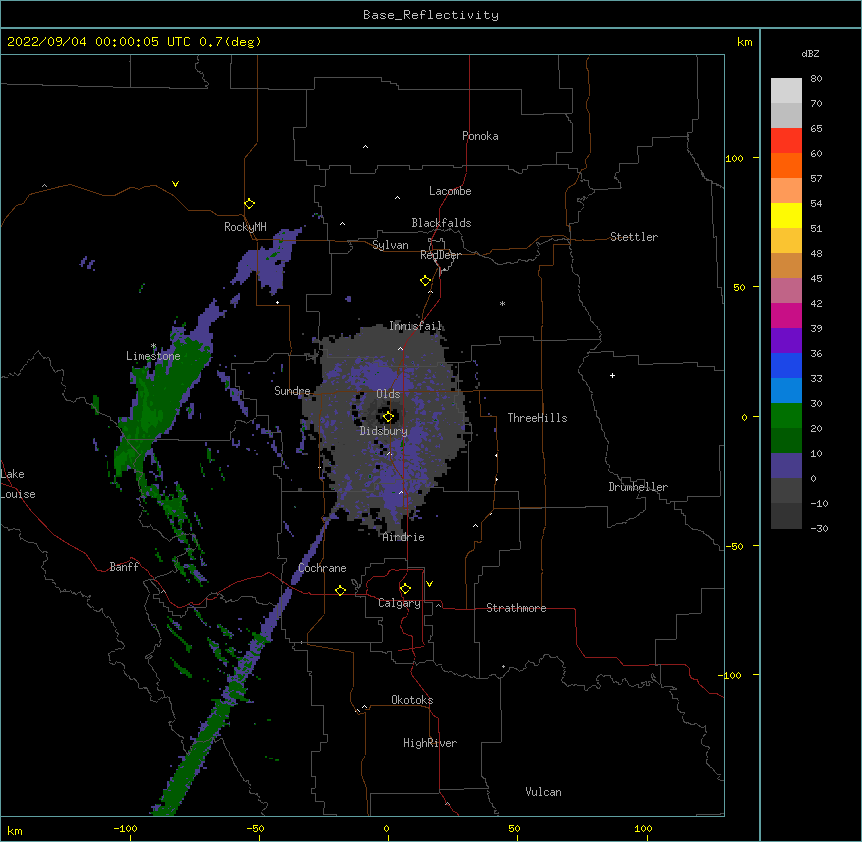Image resolution: width=862 pixels, height=842 pixels.
Task: Click the red swatch in dBZ legend
Action: click(786, 140)
